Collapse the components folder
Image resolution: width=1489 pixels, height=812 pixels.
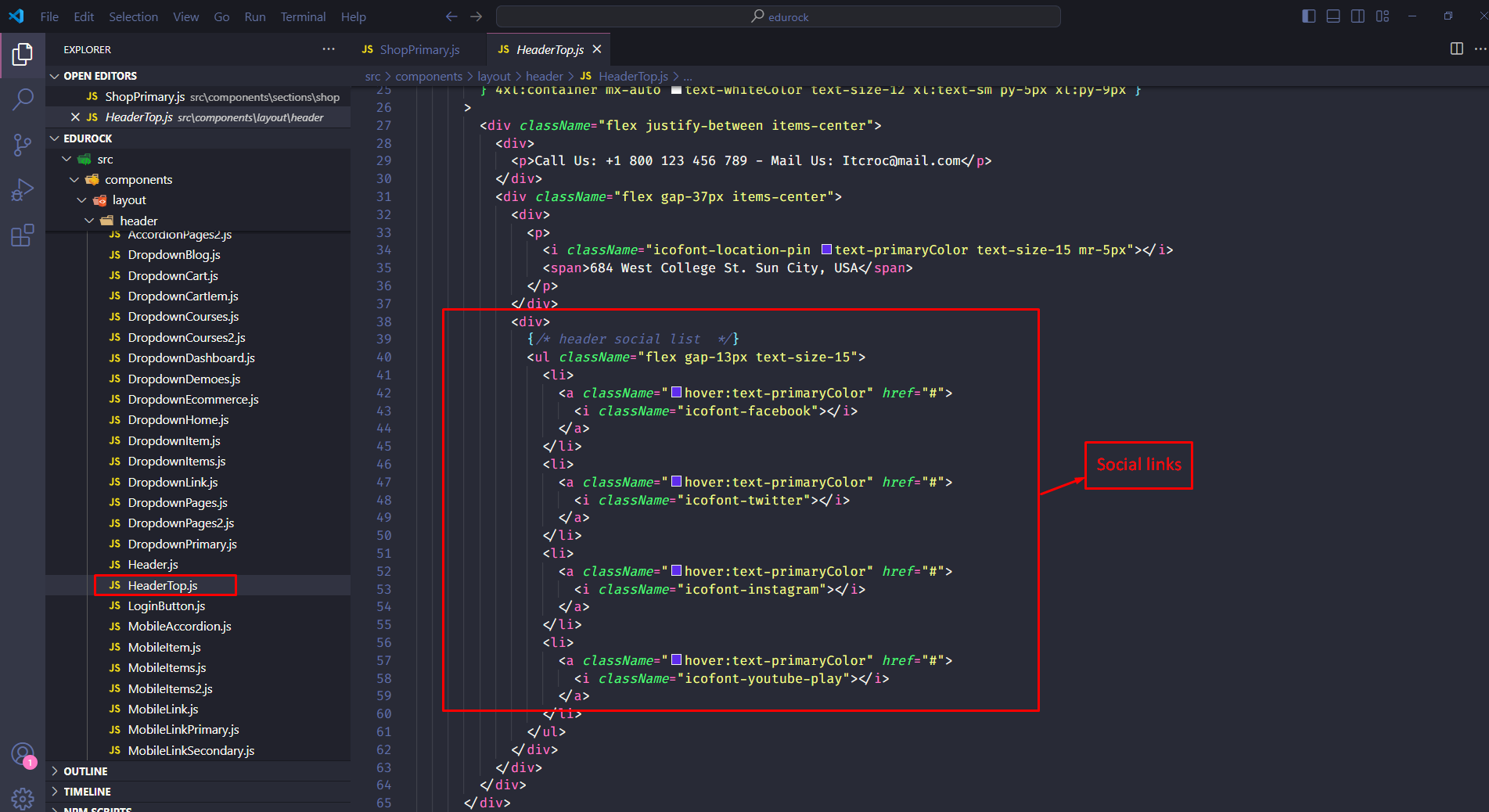tap(74, 180)
